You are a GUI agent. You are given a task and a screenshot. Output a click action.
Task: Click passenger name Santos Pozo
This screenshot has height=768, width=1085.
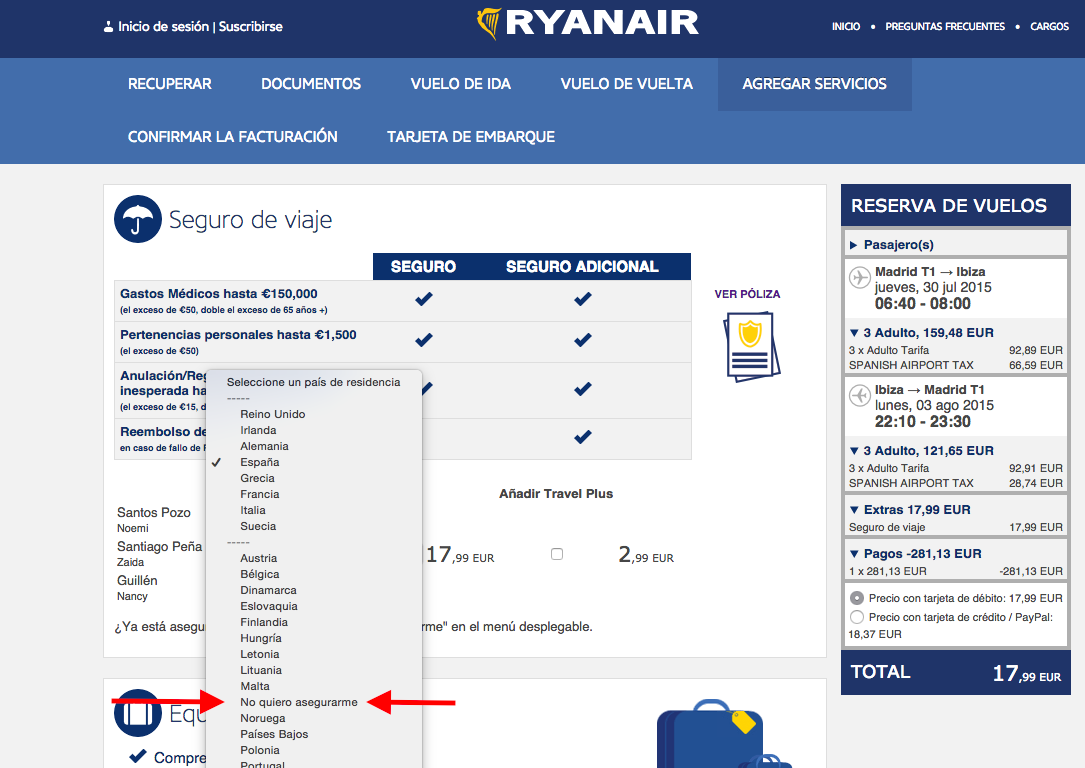click(x=154, y=513)
